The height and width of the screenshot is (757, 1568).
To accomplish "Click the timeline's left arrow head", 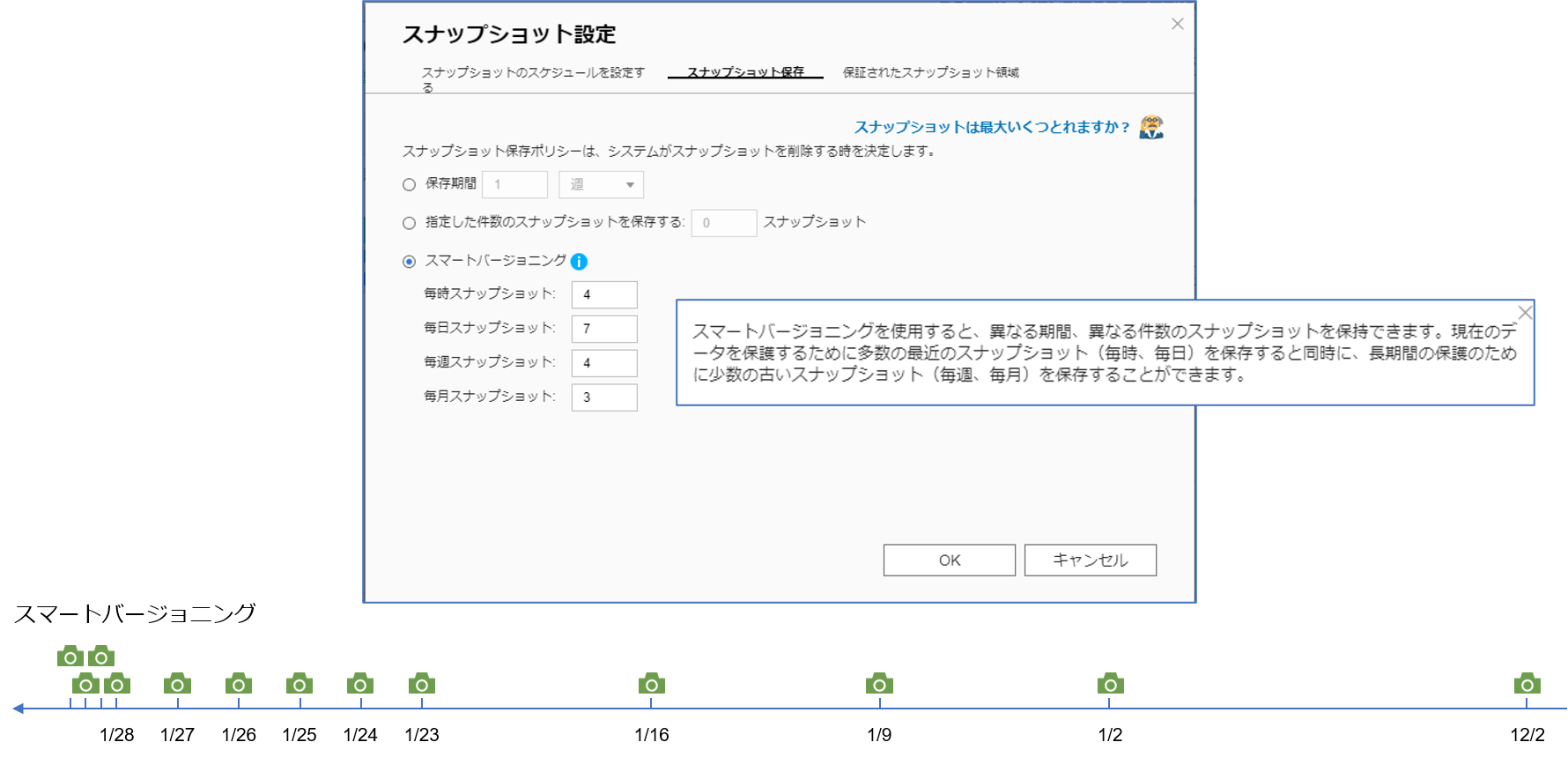I will click(x=18, y=709).
